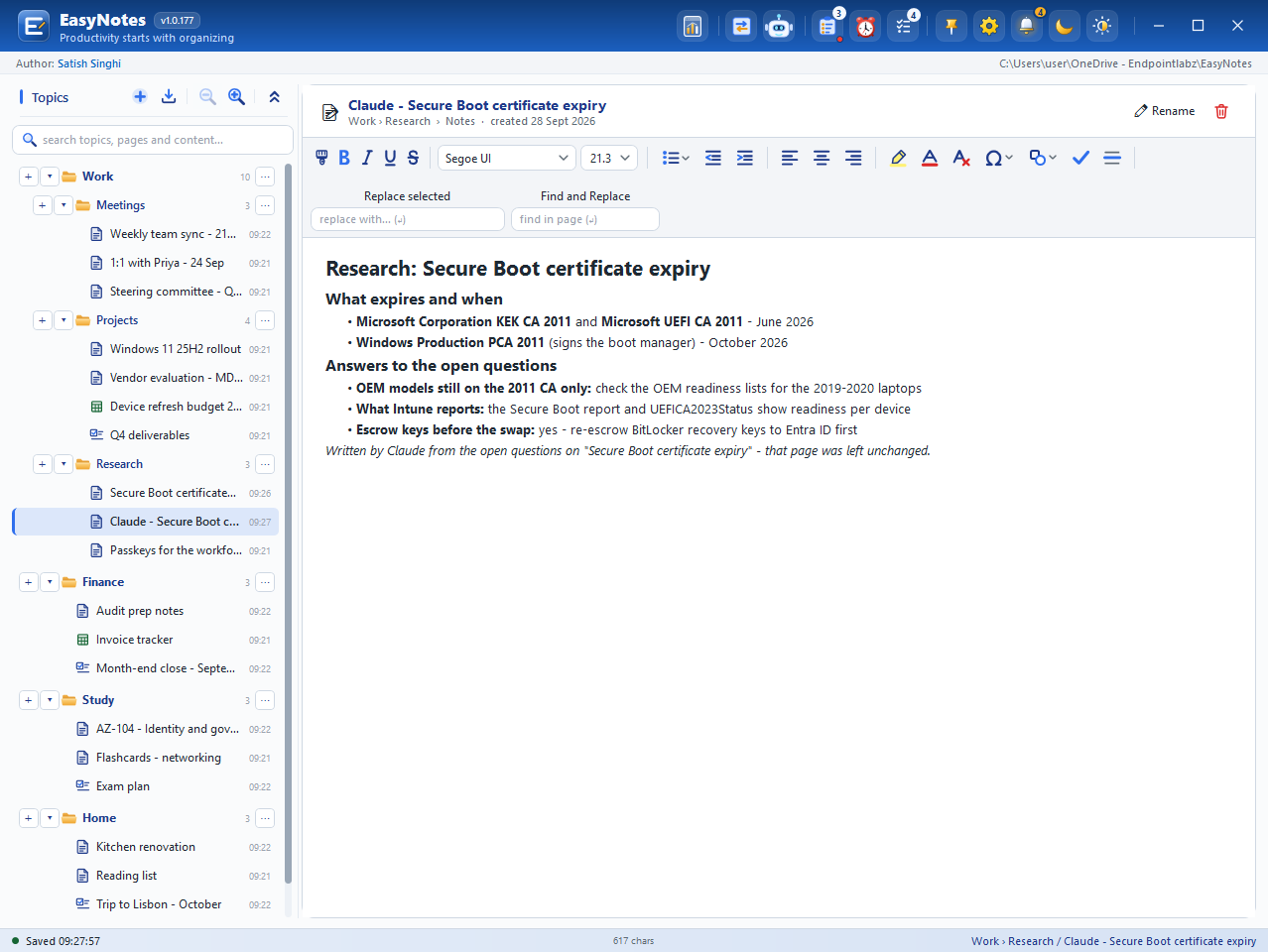
Task: Toggle the pin window icon
Action: (x=951, y=27)
